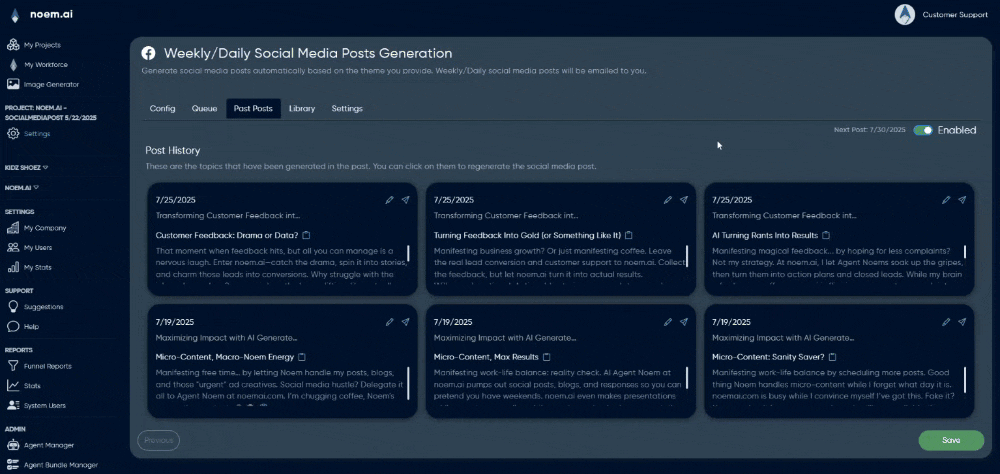Click the Customer Support account name
The height and width of the screenshot is (474, 1000).
tap(955, 15)
